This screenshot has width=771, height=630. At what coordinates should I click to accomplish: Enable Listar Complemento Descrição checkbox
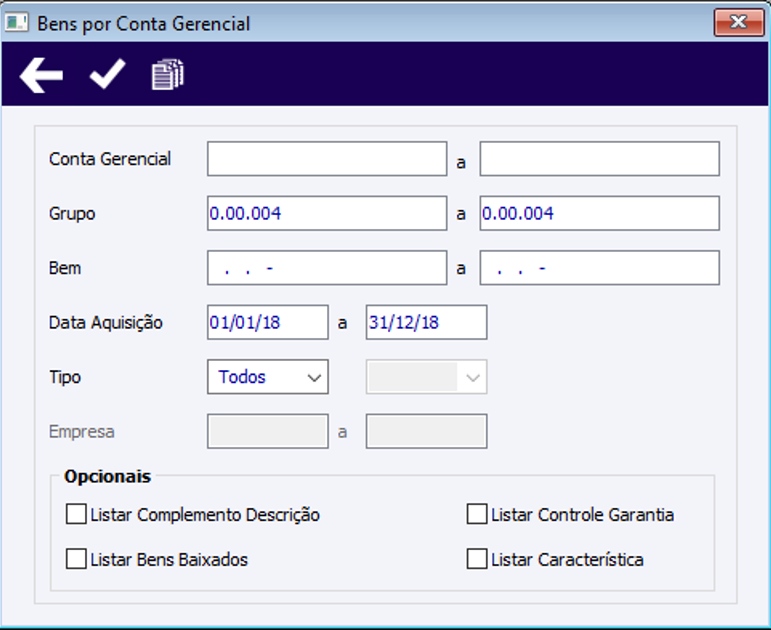76,515
